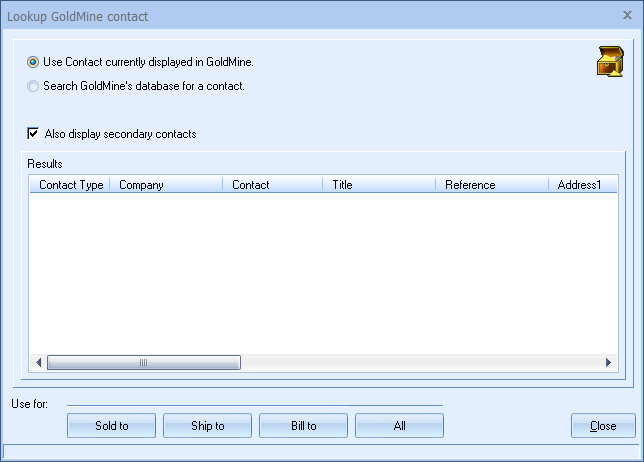Choose 'Search GoldMine's database for a contact'
This screenshot has height=462, width=644.
point(34,86)
